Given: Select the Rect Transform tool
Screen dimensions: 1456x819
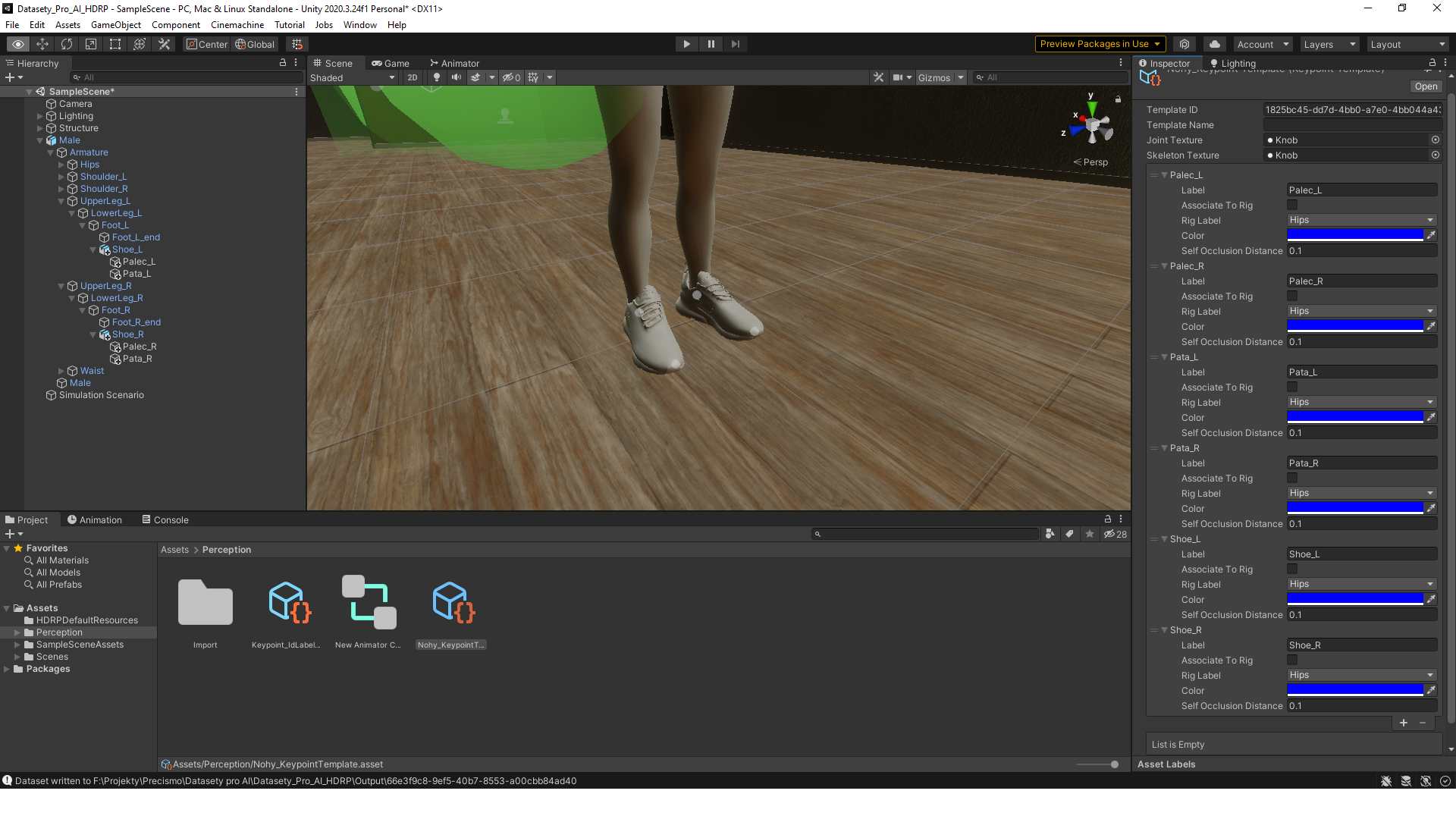Looking at the screenshot, I should tap(115, 44).
